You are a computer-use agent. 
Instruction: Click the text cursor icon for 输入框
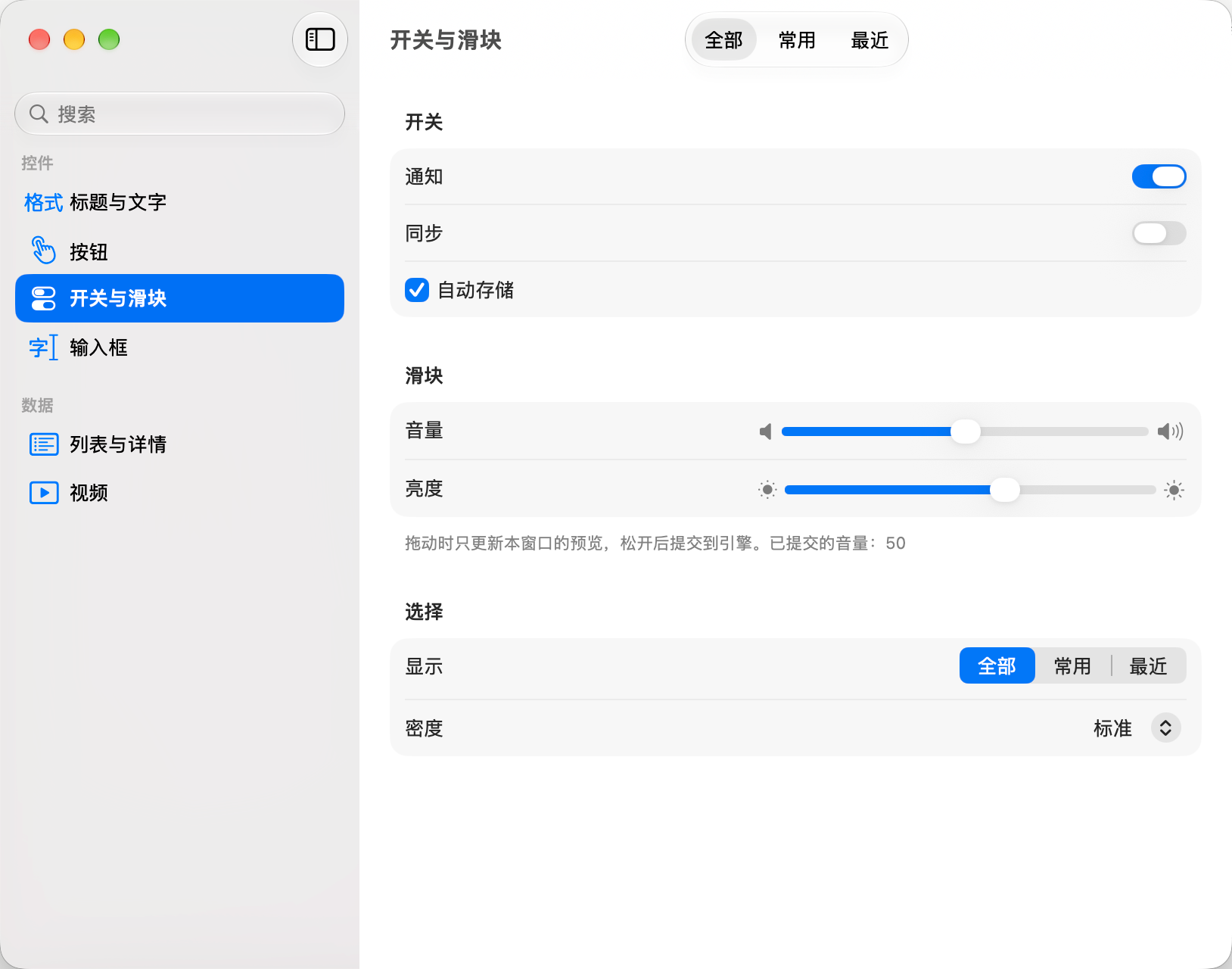pyautogui.click(x=43, y=347)
